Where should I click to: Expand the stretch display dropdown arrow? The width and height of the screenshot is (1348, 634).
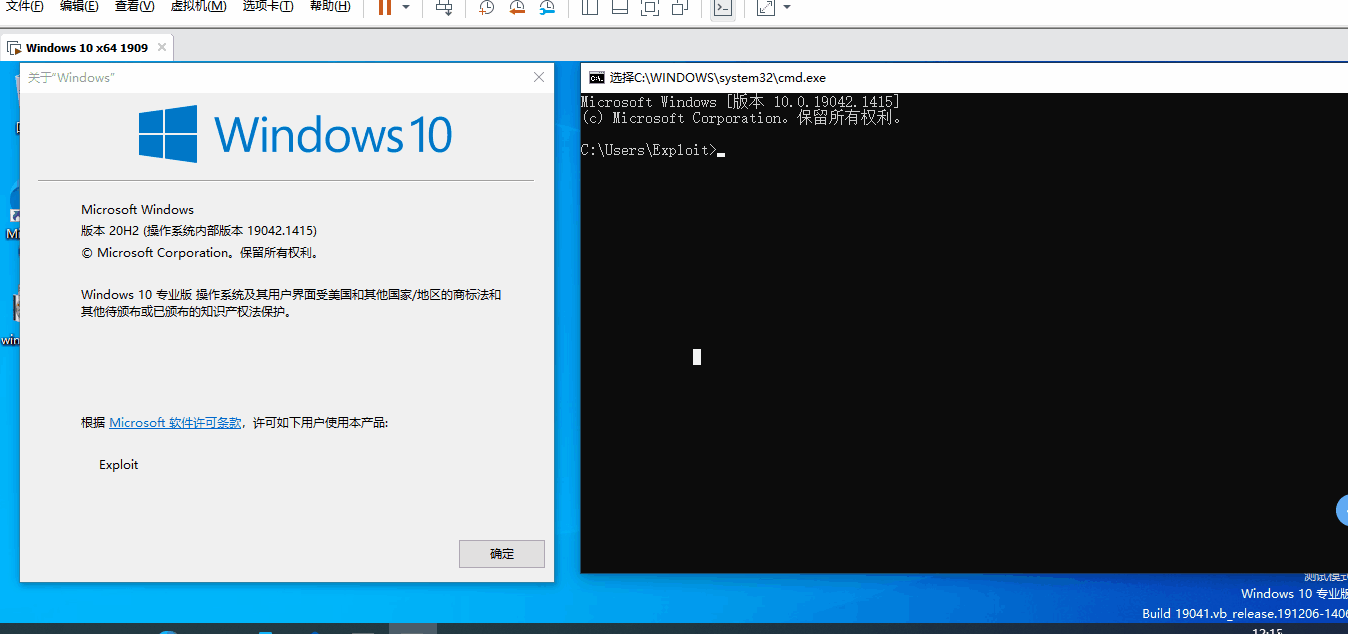pyautogui.click(x=787, y=7)
